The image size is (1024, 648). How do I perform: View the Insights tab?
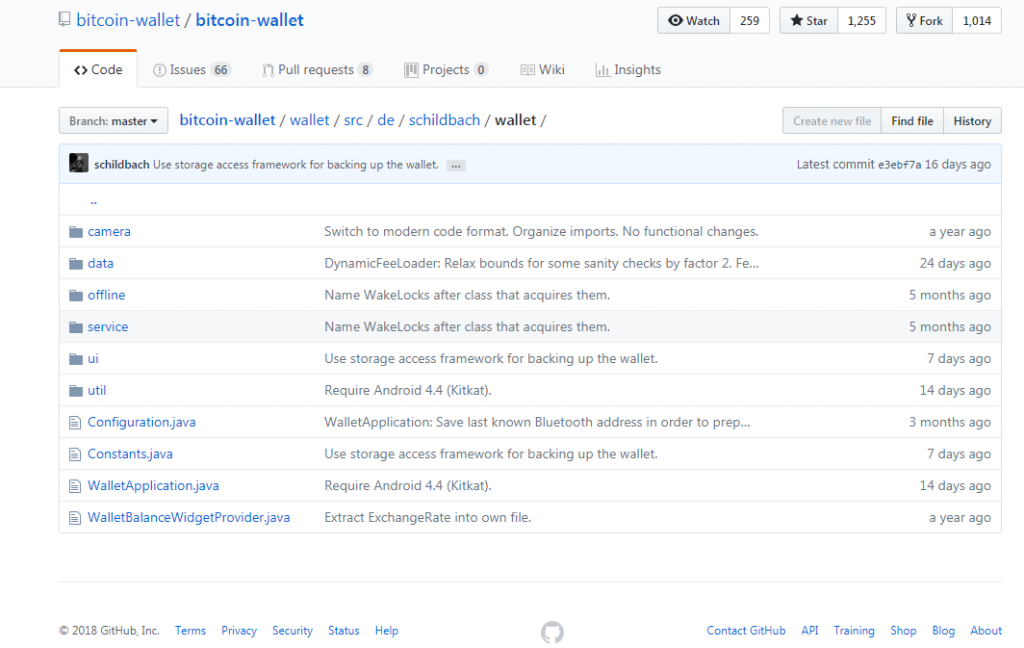coord(628,70)
